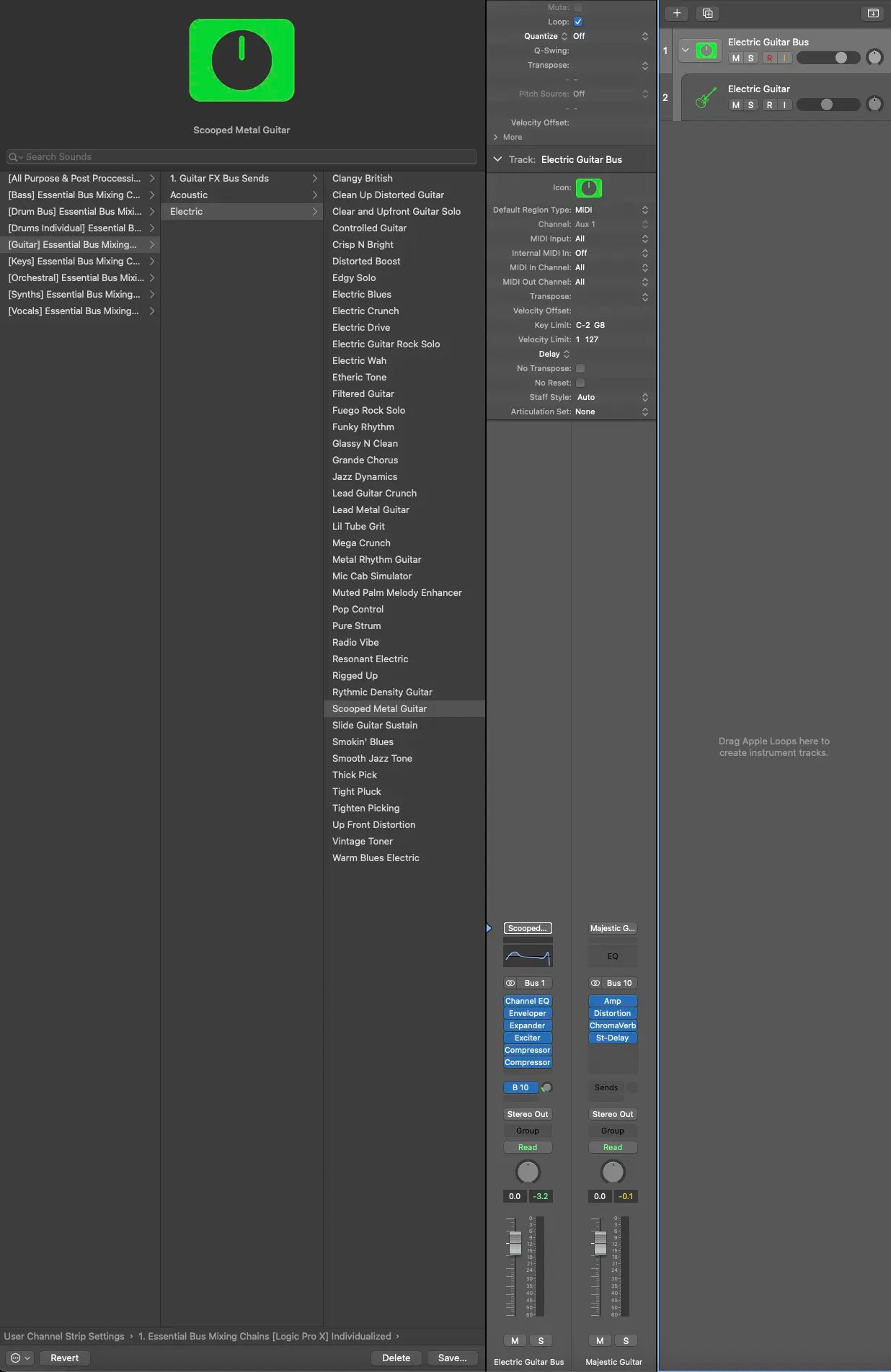The image size is (891, 1372).
Task: Click the duplicate track icon
Action: point(707,13)
